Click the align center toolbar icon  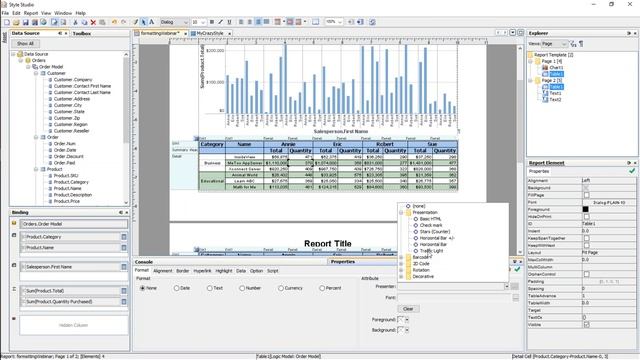(249, 22)
